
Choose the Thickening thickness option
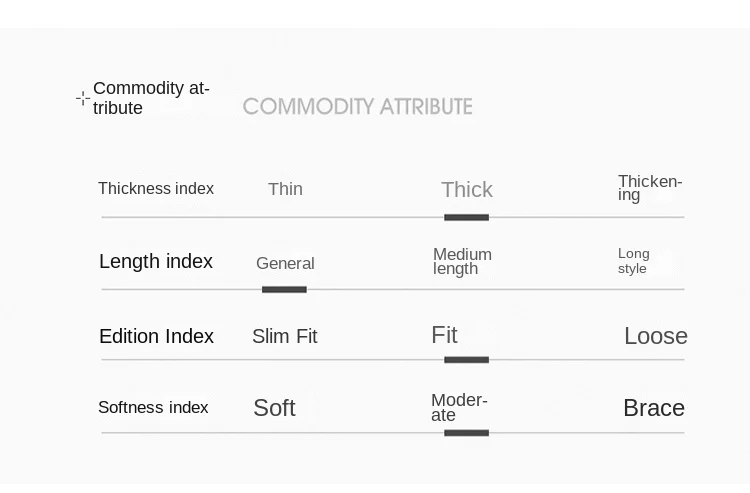[x=649, y=188]
